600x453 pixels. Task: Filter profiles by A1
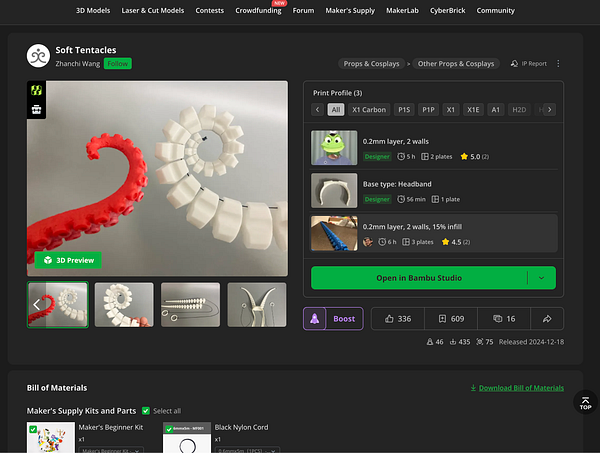click(496, 110)
